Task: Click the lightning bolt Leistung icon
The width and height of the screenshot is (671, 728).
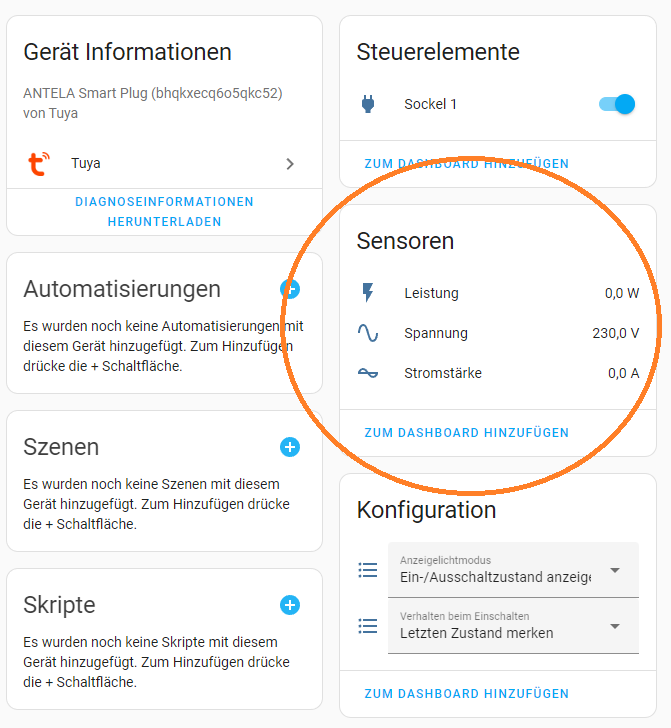Action: click(368, 293)
